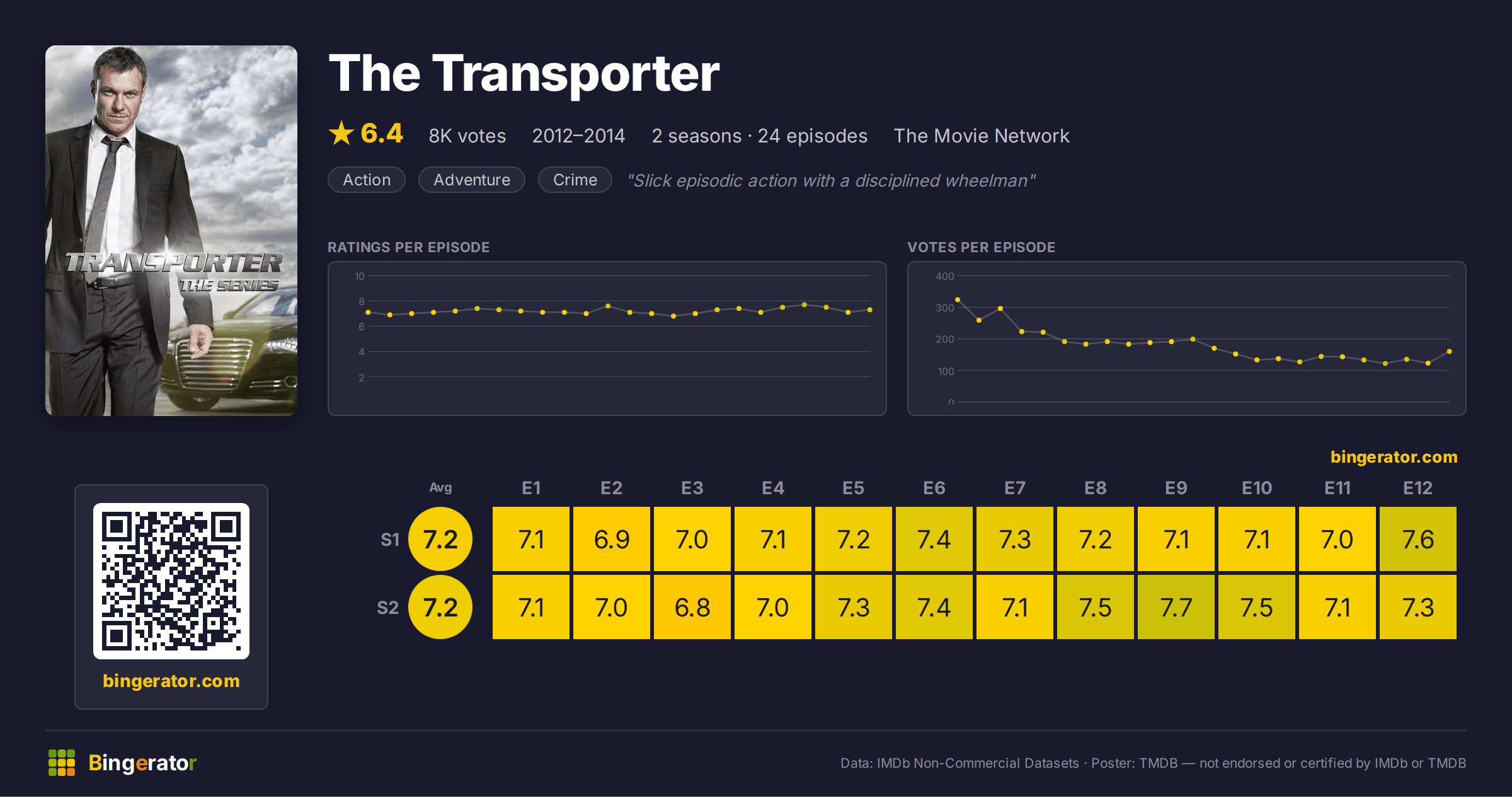Viewport: 1512px width, 798px height.
Task: Click the Bingerator brand name in footer
Action: (142, 763)
